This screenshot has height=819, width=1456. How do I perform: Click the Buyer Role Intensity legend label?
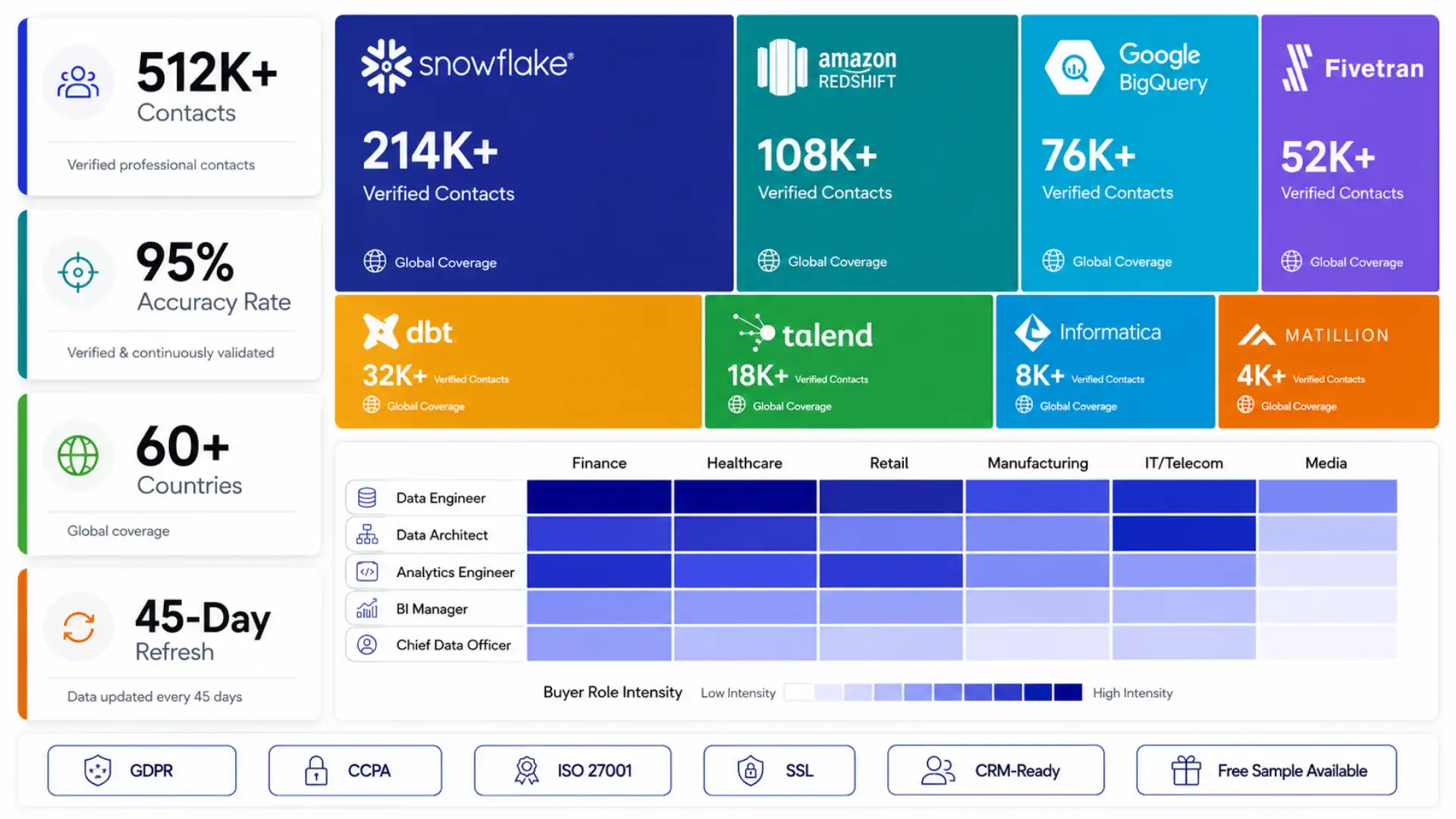(613, 692)
